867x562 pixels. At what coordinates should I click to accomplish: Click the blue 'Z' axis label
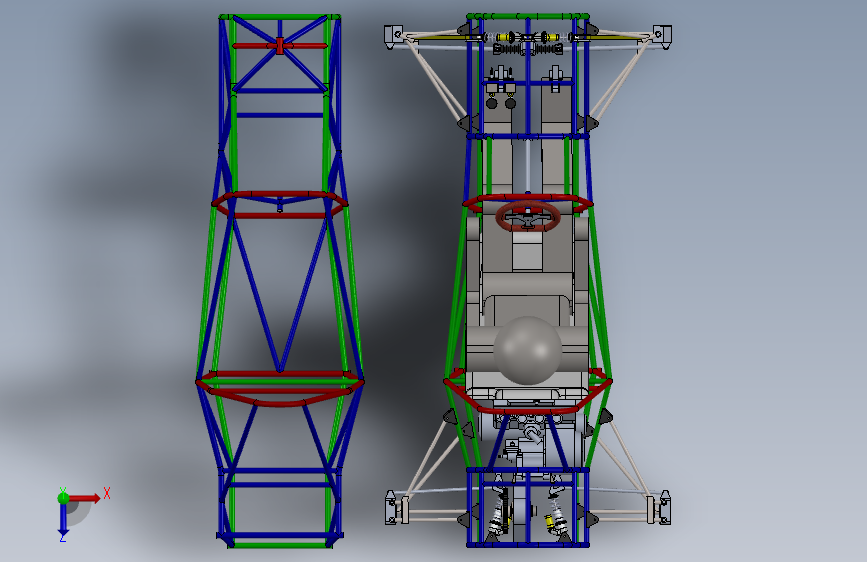(63, 538)
